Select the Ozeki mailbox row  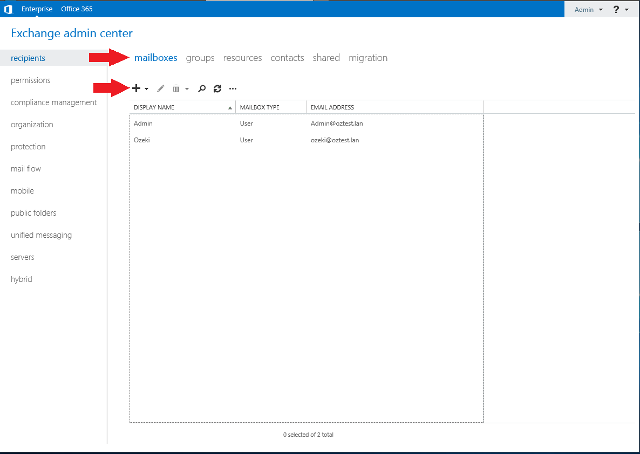pyautogui.click(x=307, y=140)
